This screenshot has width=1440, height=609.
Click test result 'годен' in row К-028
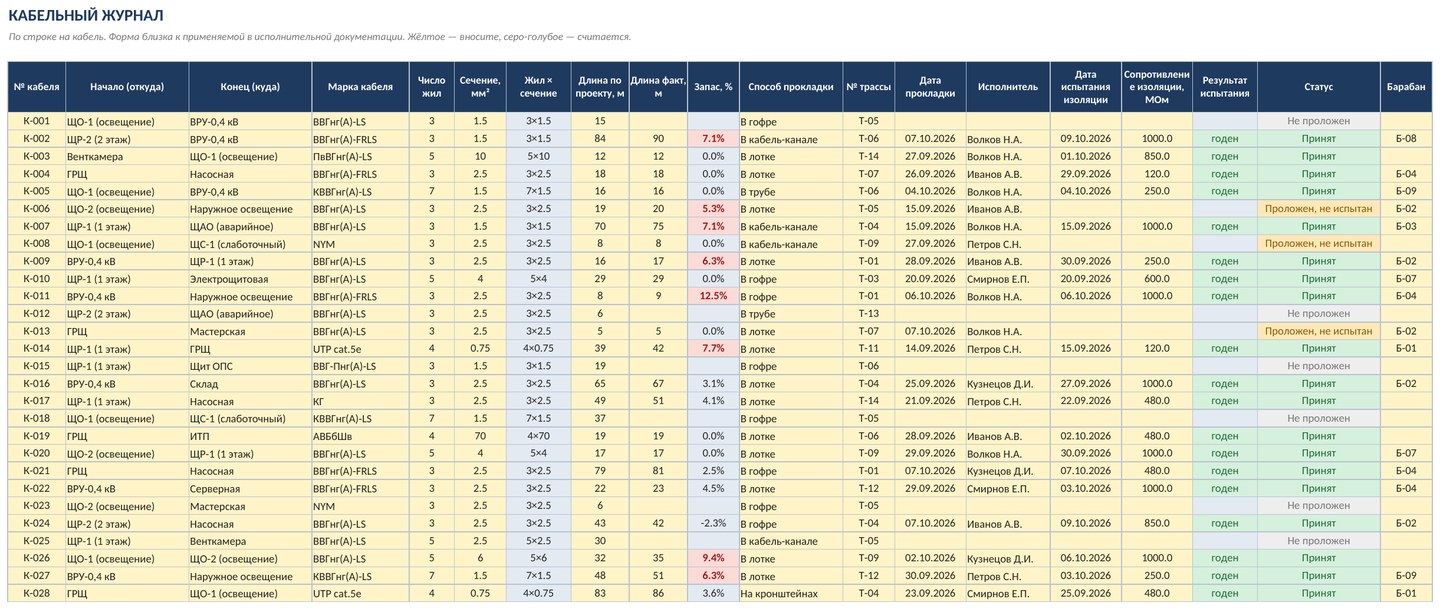[x=1225, y=594]
